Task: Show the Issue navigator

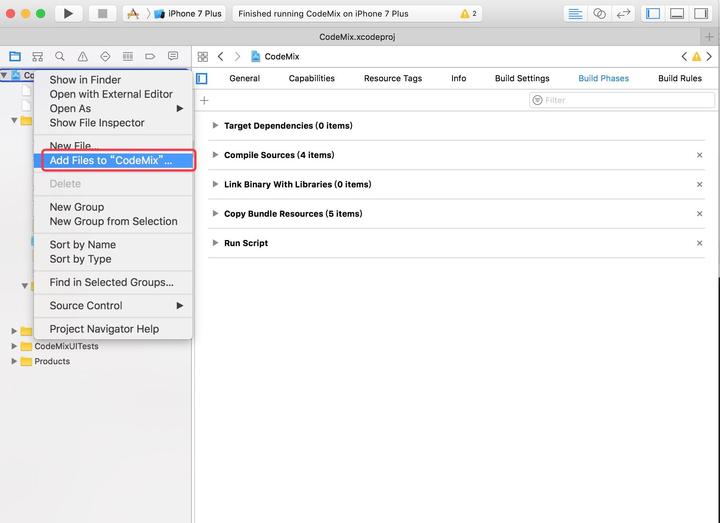Action: (83, 56)
